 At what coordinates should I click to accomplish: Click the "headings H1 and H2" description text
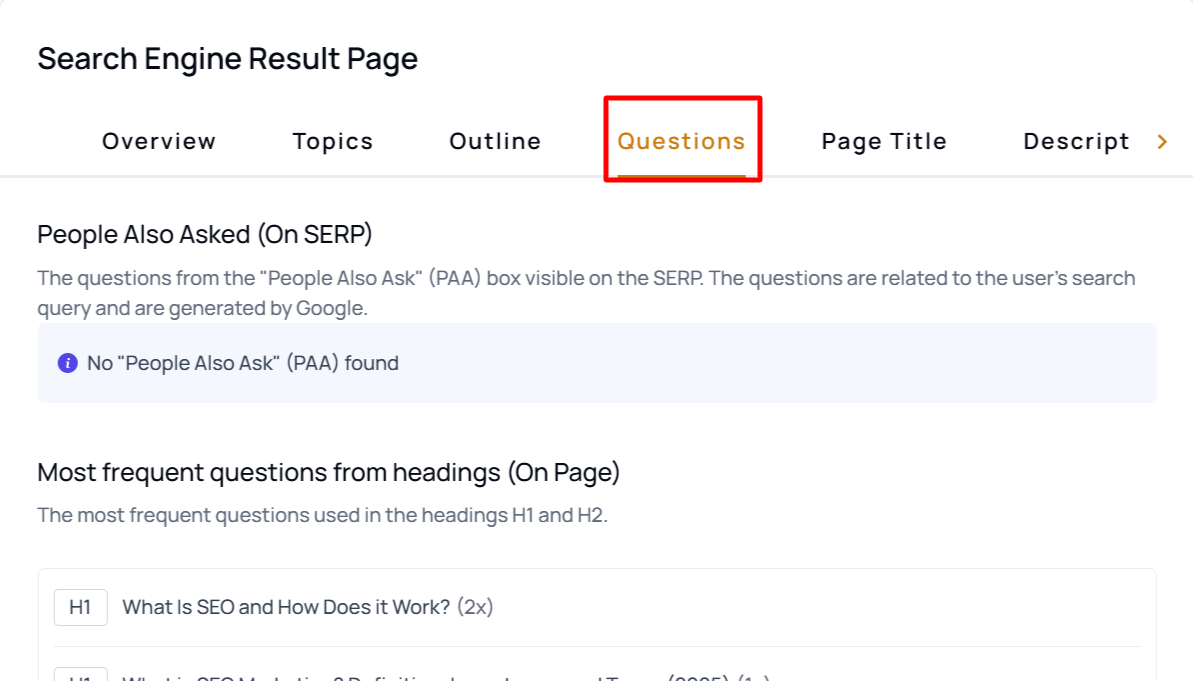point(321,515)
